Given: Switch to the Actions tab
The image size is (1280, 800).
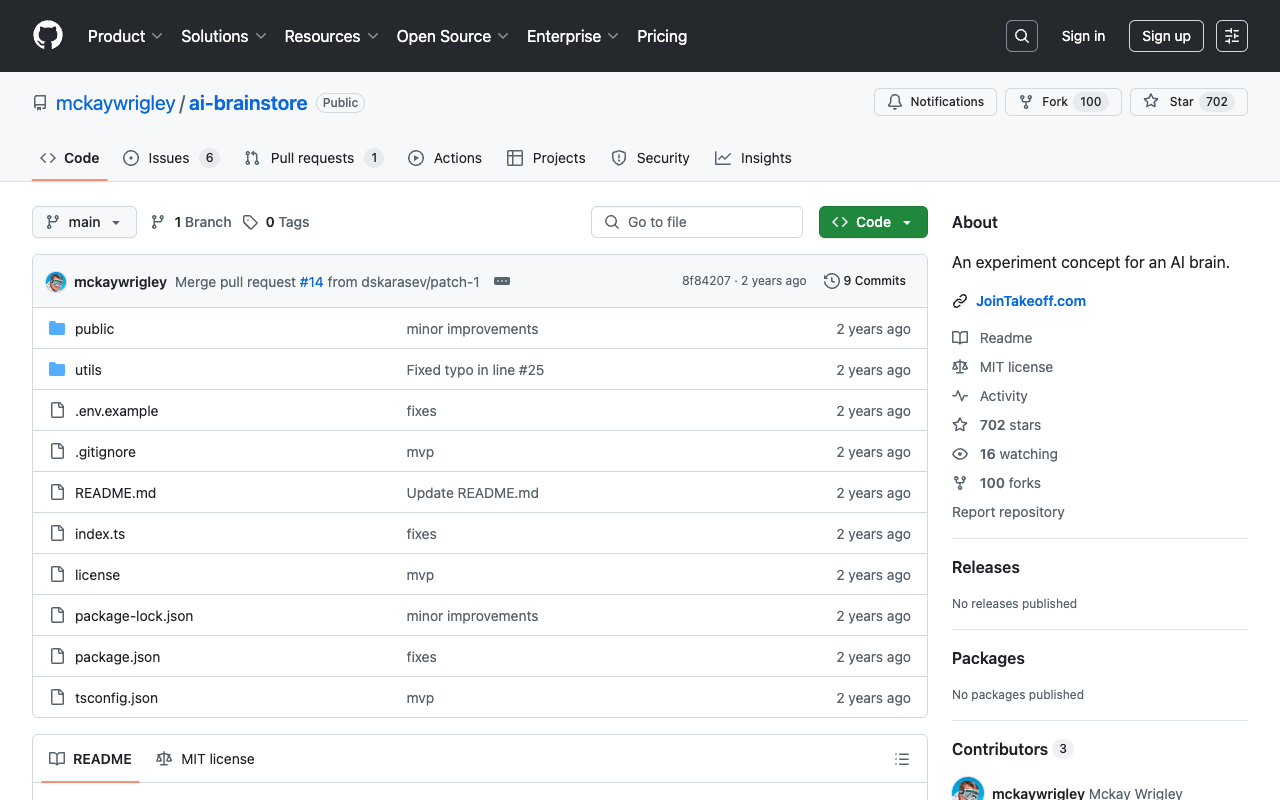Looking at the screenshot, I should [x=445, y=158].
